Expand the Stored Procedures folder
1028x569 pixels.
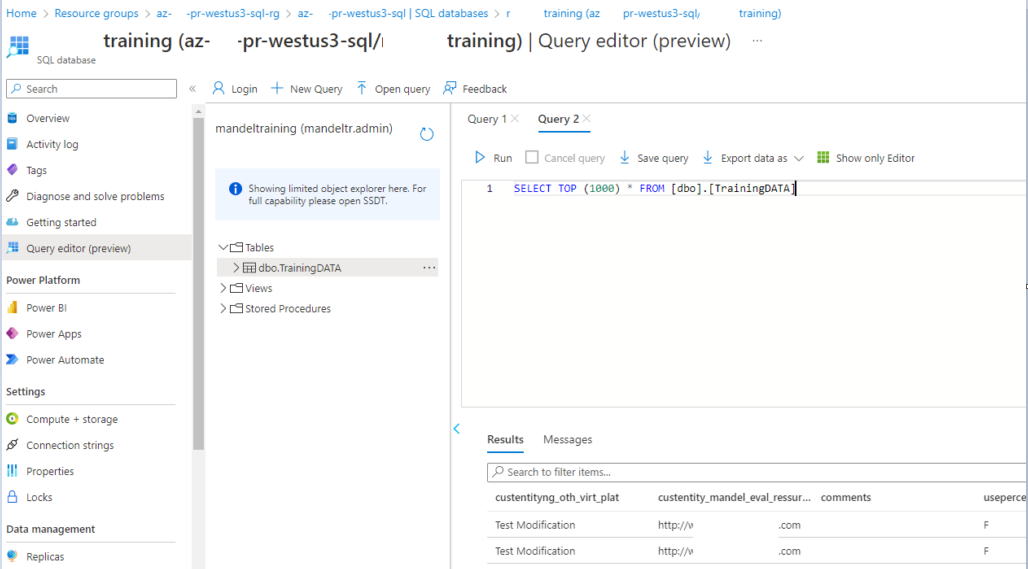point(223,308)
